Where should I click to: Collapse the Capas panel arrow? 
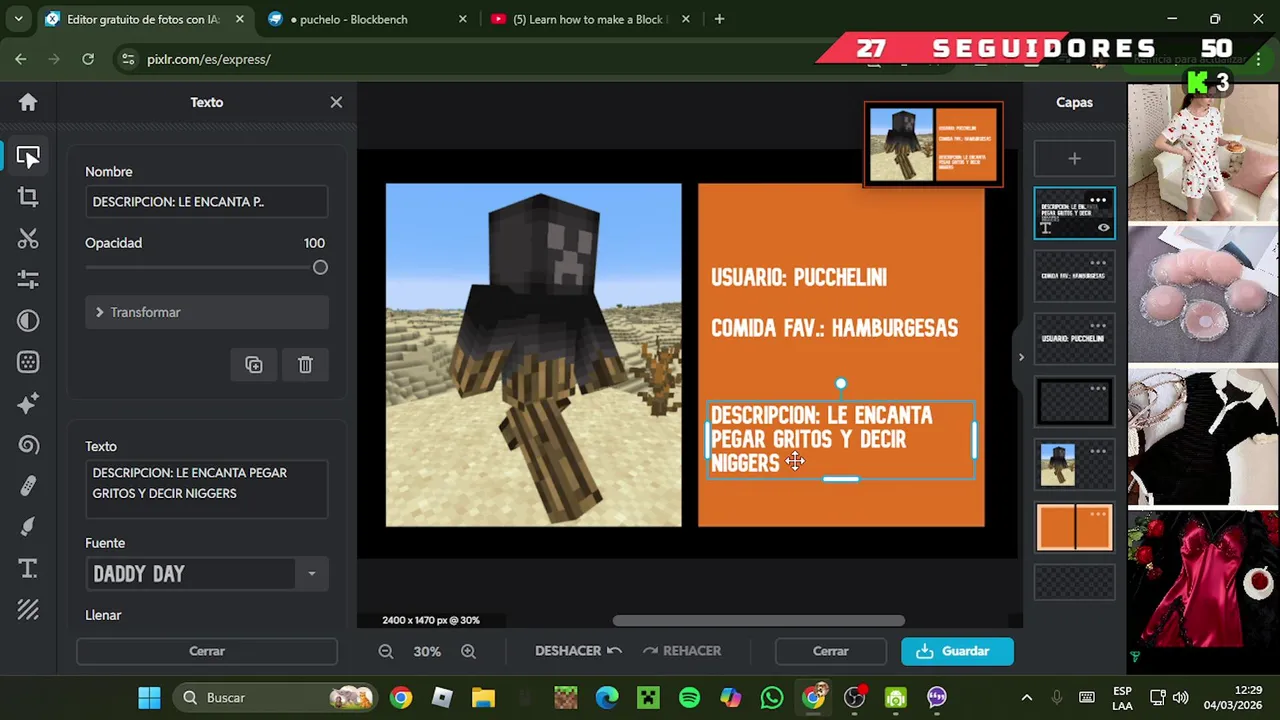(x=1021, y=357)
